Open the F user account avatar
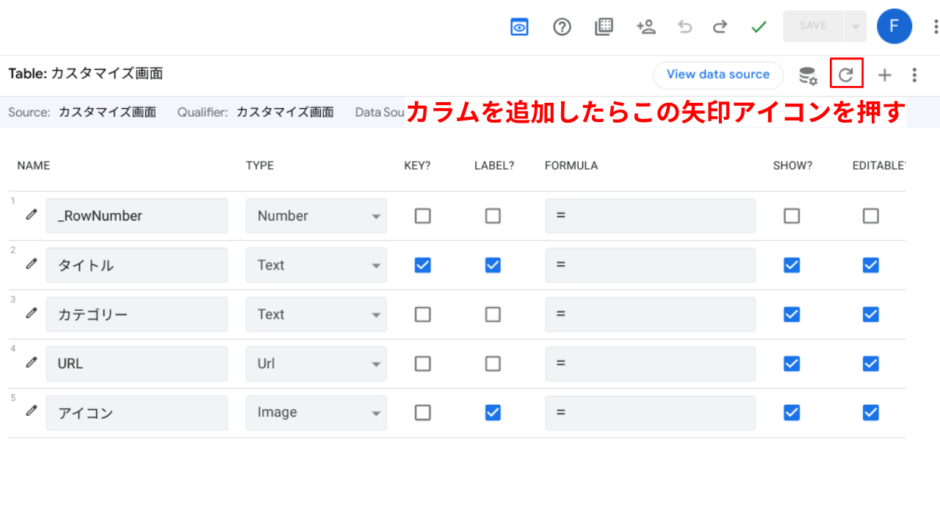The width and height of the screenshot is (940, 529). pyautogui.click(x=894, y=27)
